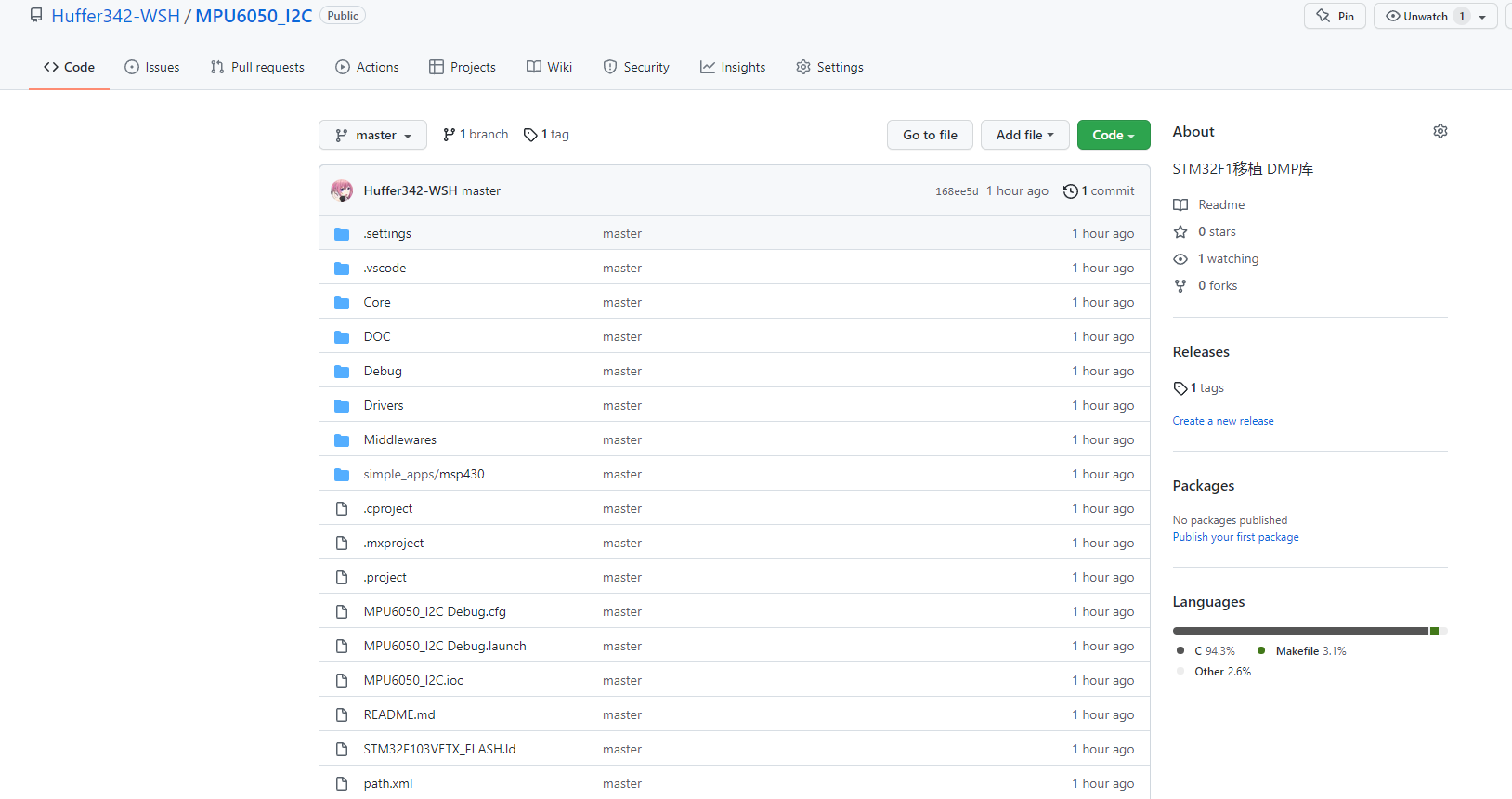Pin this repository with the Pin button
This screenshot has height=799, width=1512.
(1335, 16)
